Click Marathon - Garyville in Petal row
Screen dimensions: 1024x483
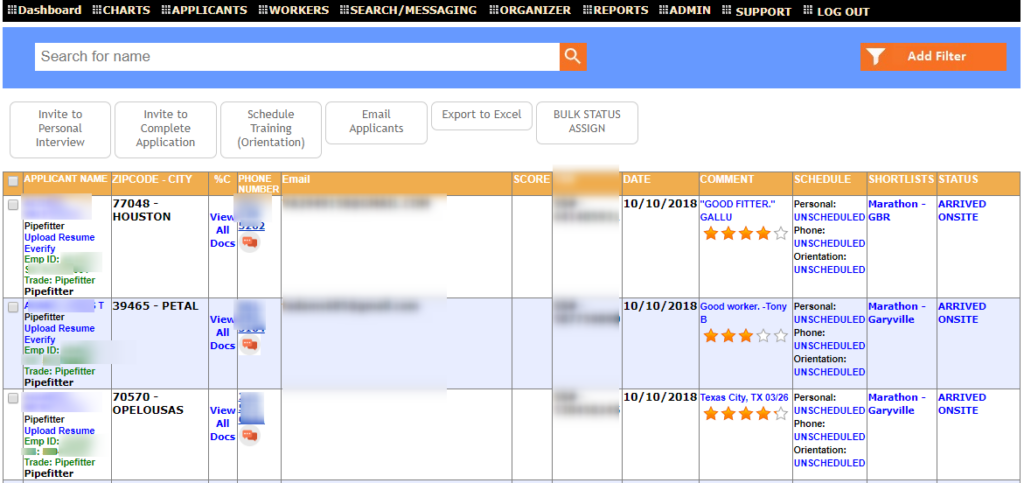pyautogui.click(x=899, y=313)
